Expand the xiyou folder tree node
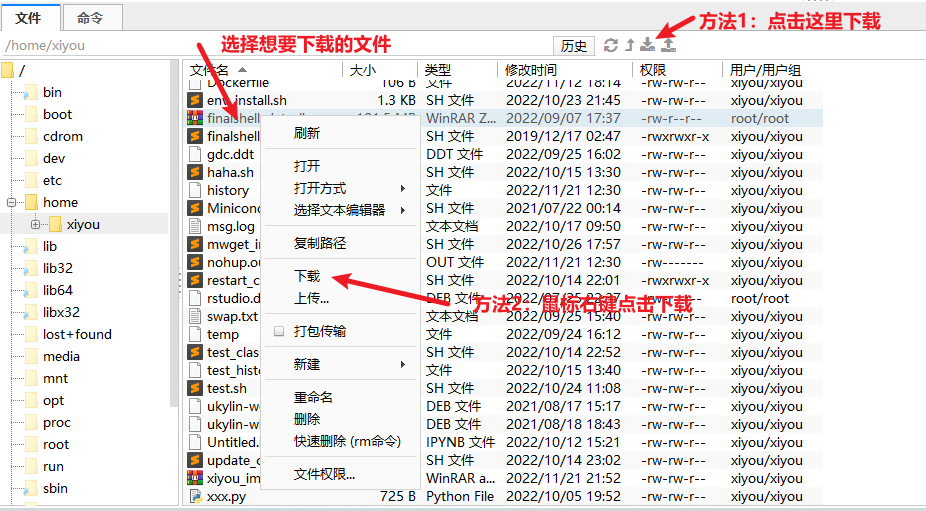 (35, 224)
